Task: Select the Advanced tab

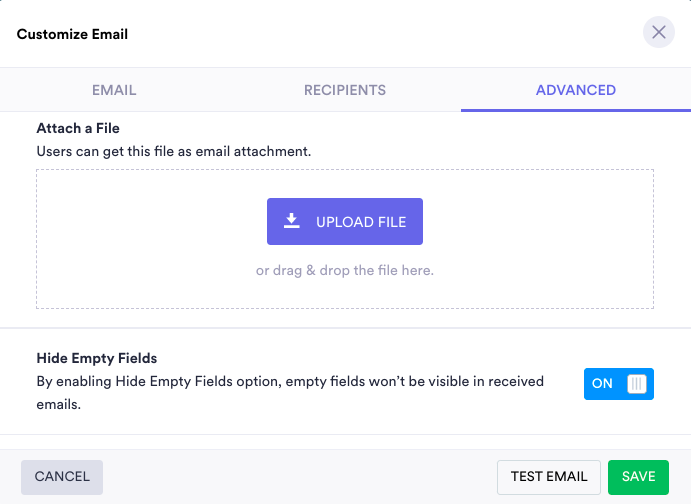Action: 575,90
